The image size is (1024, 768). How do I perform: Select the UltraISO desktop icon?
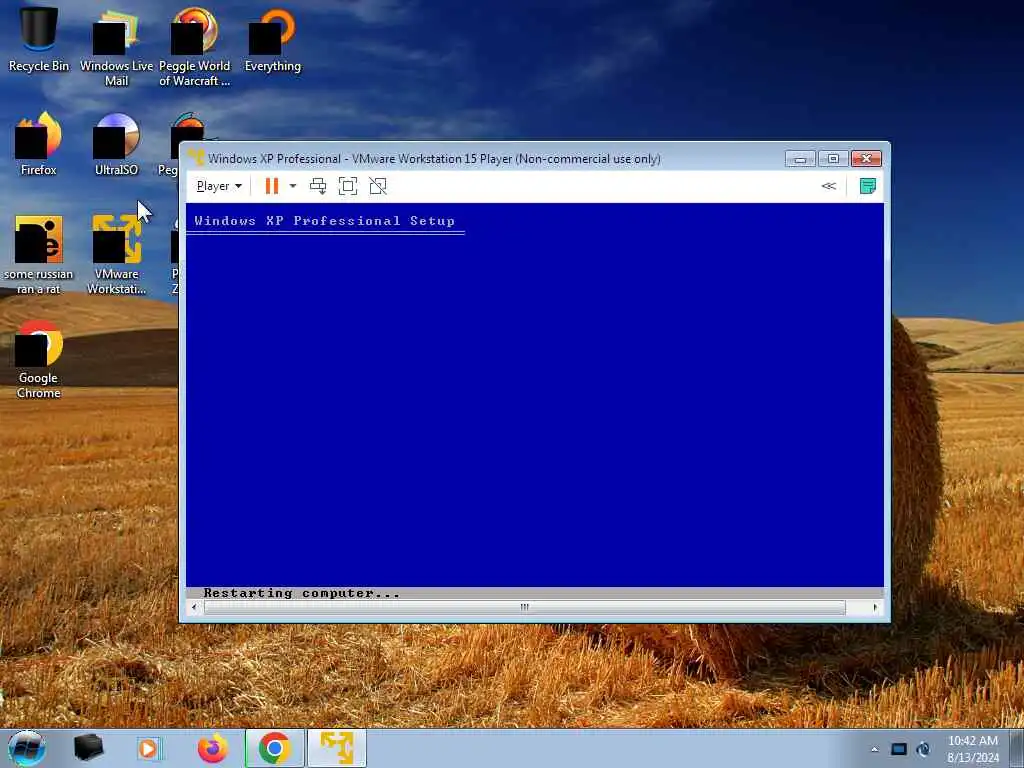coord(116,144)
